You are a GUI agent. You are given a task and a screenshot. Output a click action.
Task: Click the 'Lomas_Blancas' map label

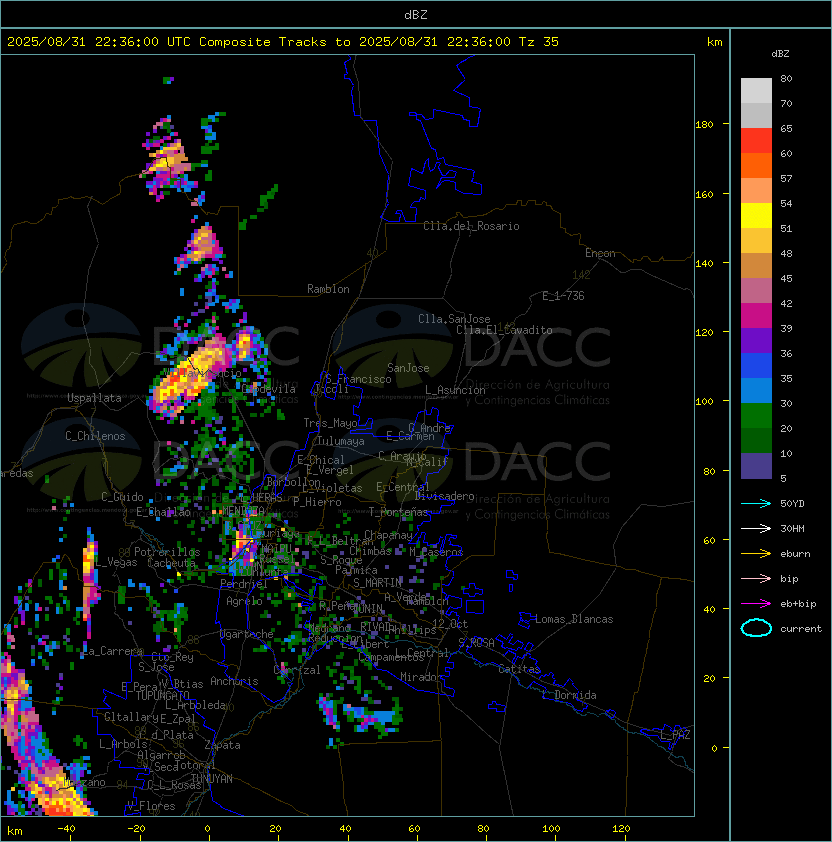click(574, 619)
